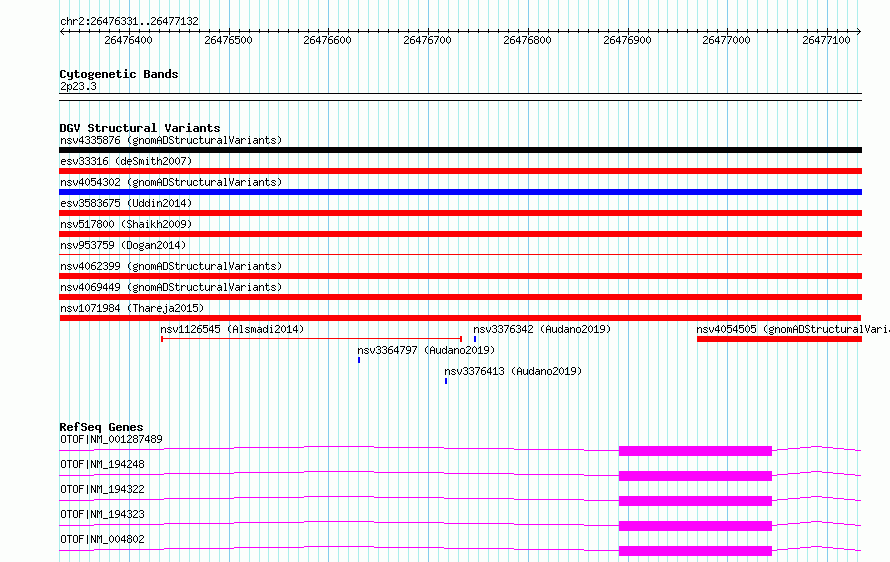
Task: Click ruler position 26476800
Action: pyautogui.click(x=527, y=40)
